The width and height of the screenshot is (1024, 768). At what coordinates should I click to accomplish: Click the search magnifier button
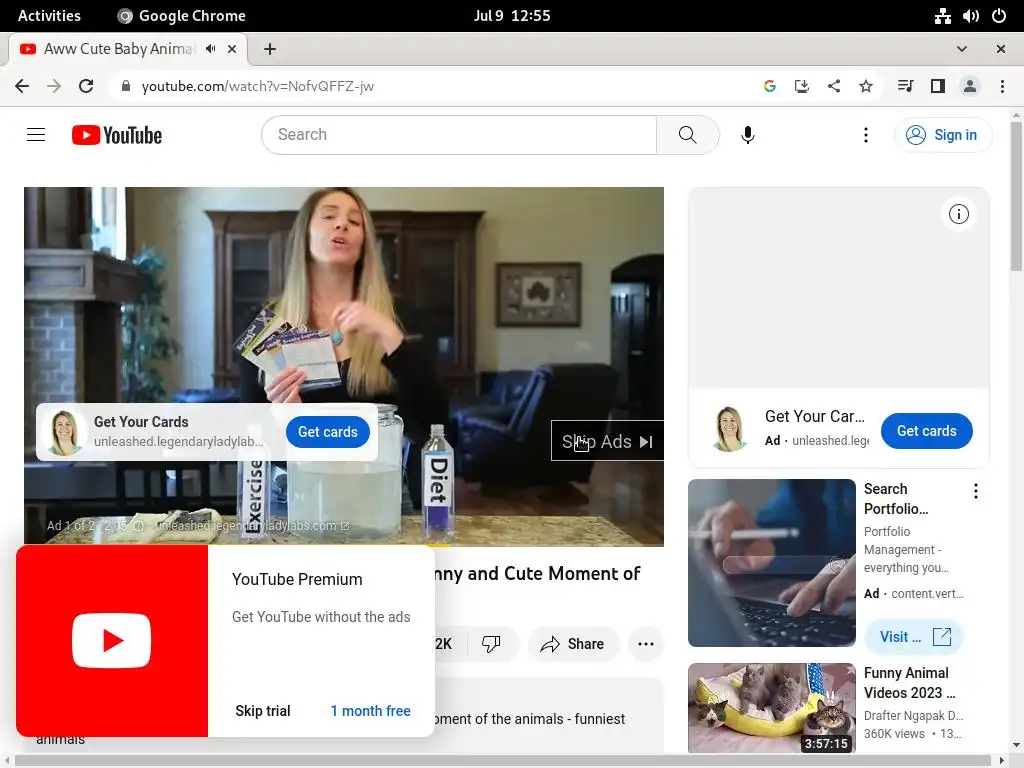click(x=687, y=135)
